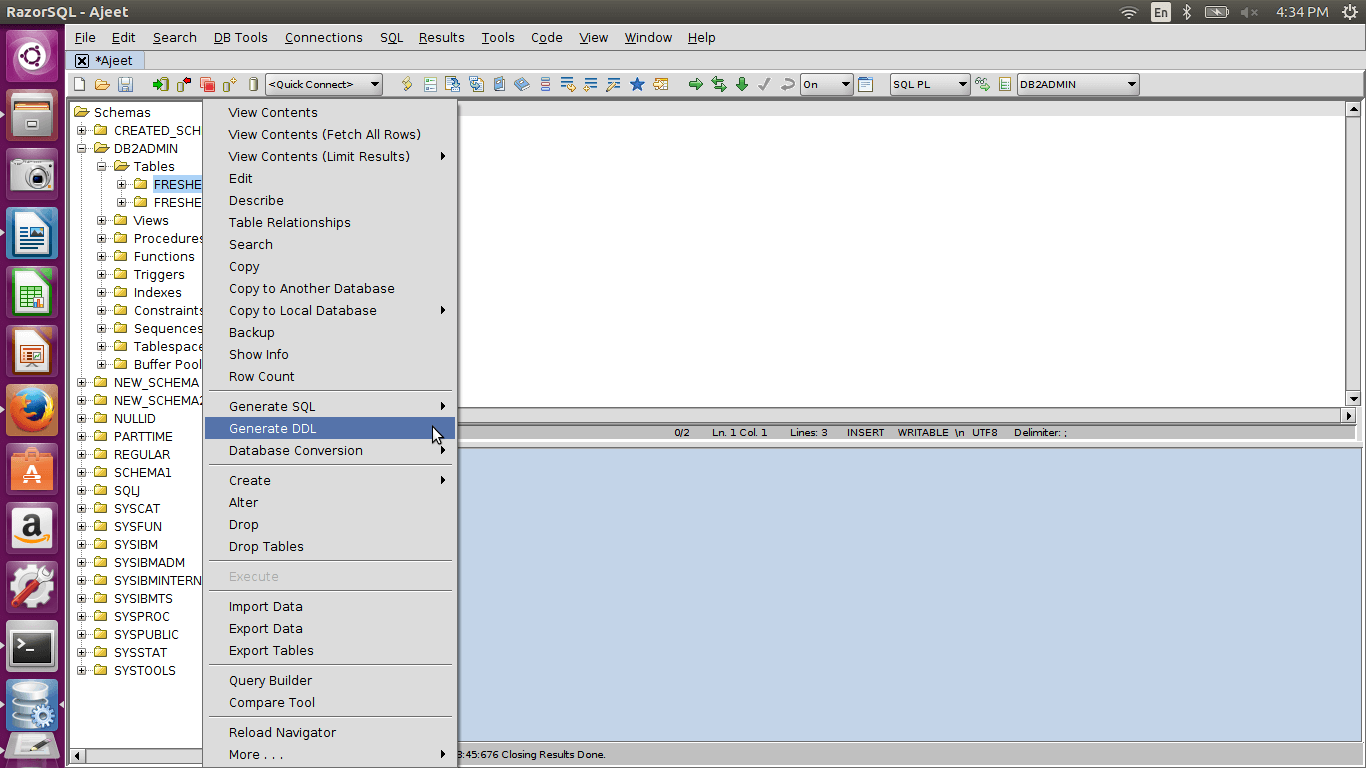
Task: Open the SQL PL language dropdown
Action: point(930,85)
